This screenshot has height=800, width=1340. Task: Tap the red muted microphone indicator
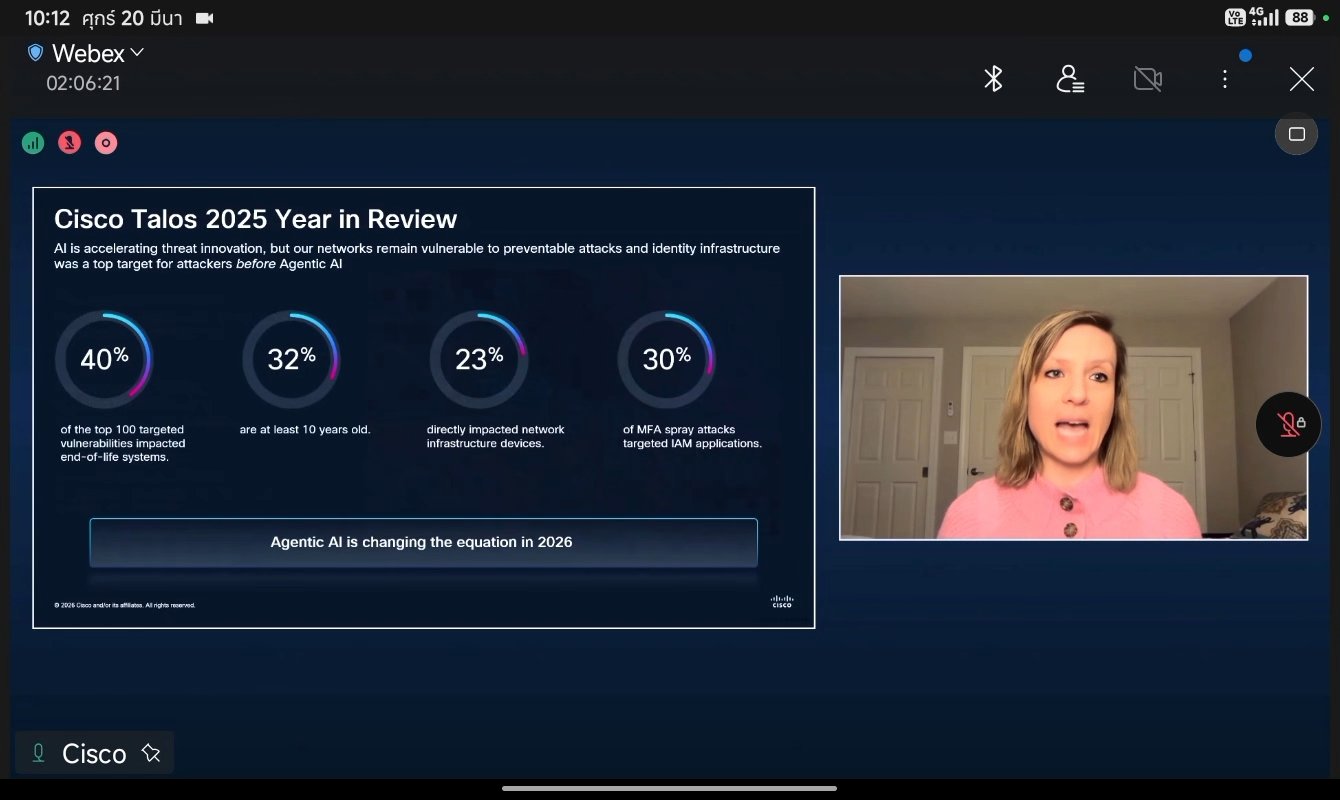pos(69,143)
